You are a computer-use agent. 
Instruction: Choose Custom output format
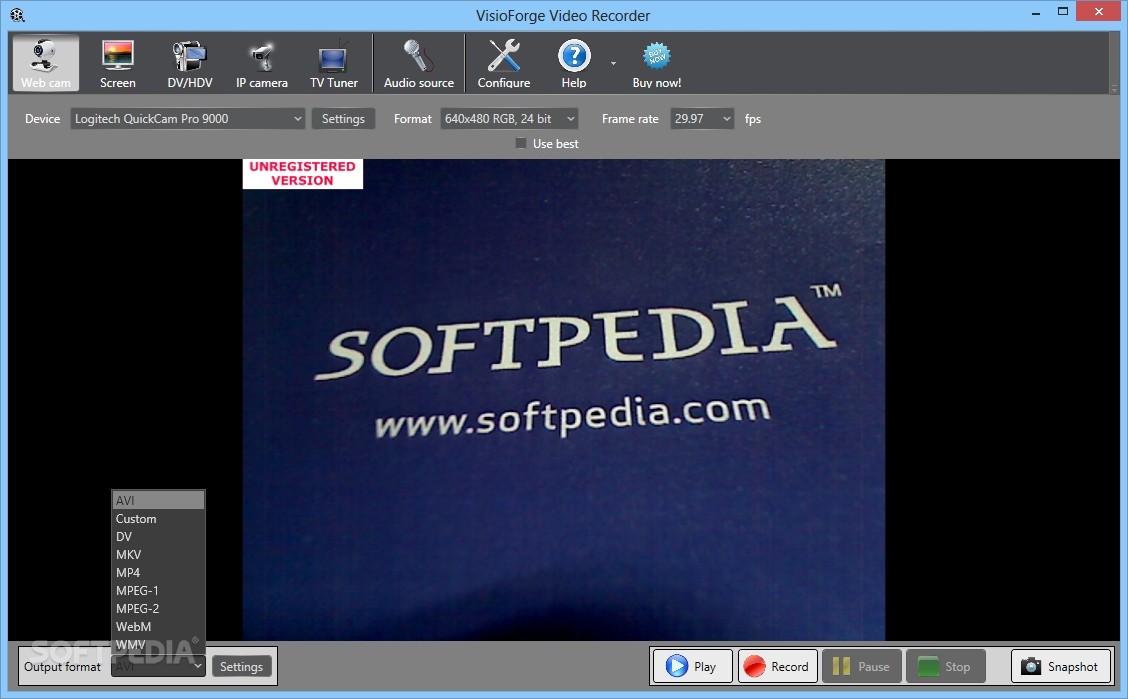(x=158, y=518)
